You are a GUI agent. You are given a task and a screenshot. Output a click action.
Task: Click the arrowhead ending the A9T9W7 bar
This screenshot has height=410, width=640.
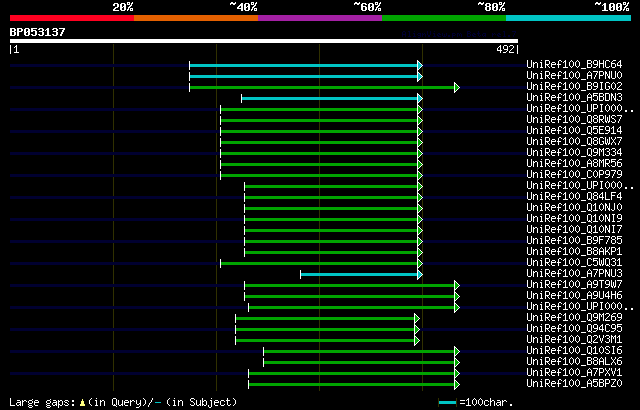point(457,286)
